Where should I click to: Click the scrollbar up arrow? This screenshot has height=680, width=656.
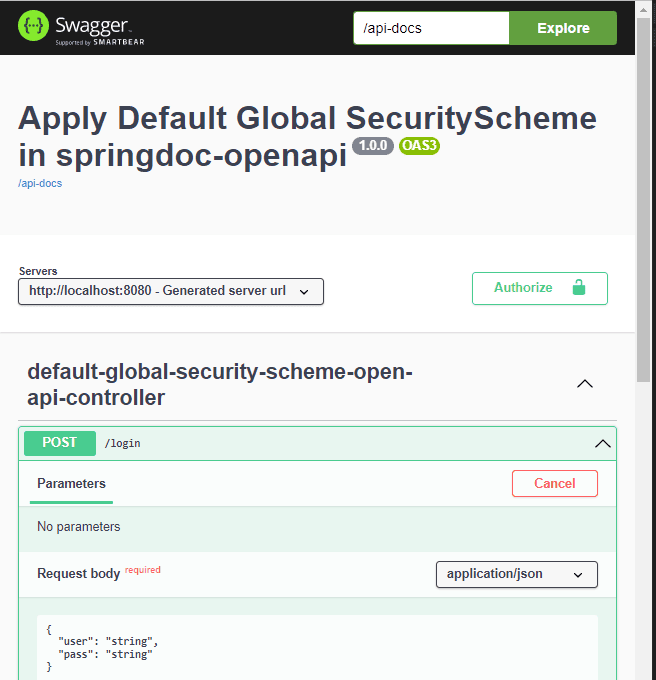click(643, 7)
